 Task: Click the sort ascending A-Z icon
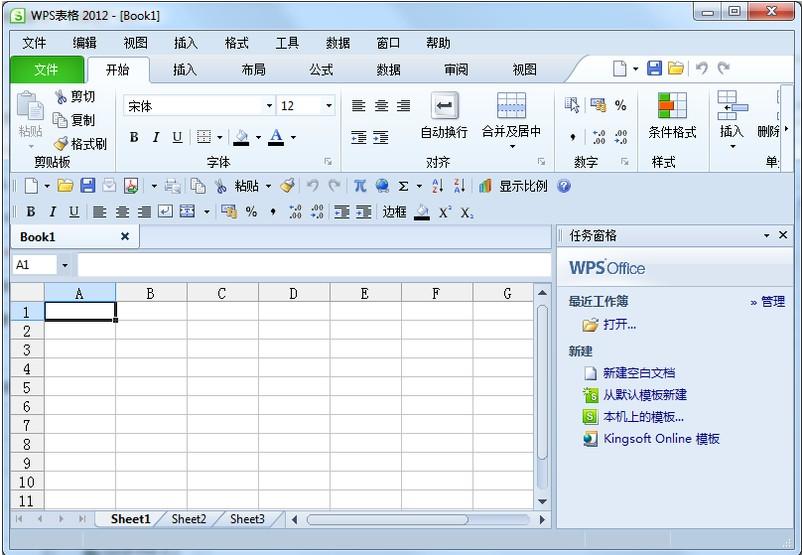(x=437, y=186)
